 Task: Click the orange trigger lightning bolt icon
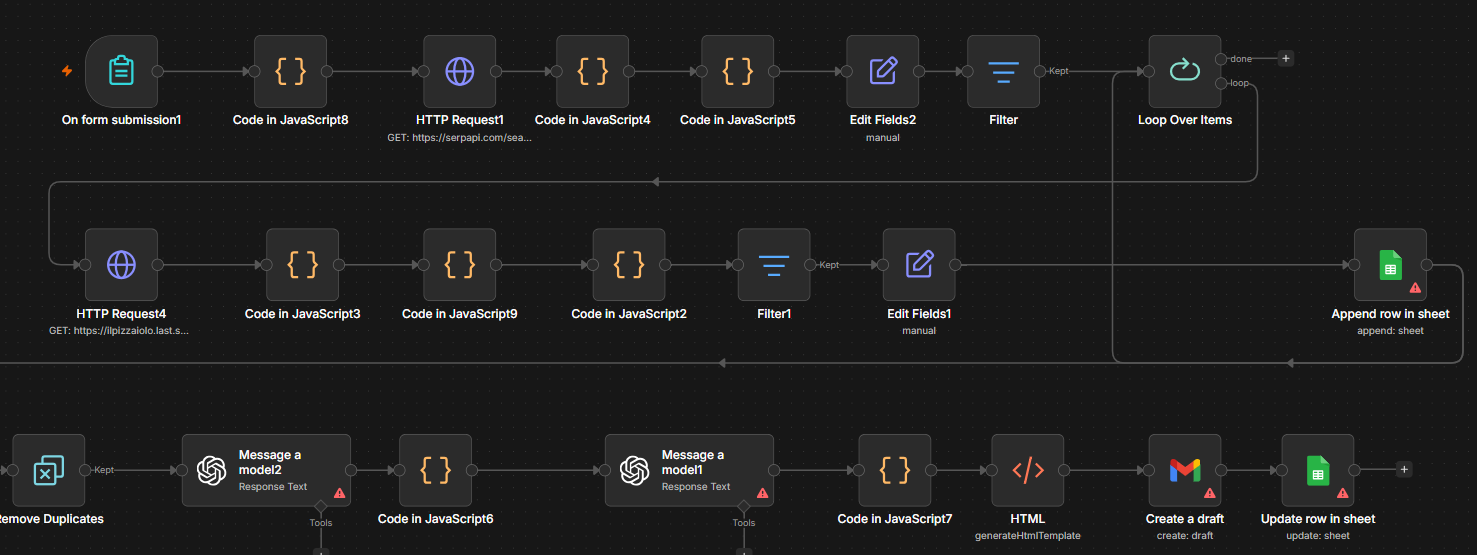[67, 71]
